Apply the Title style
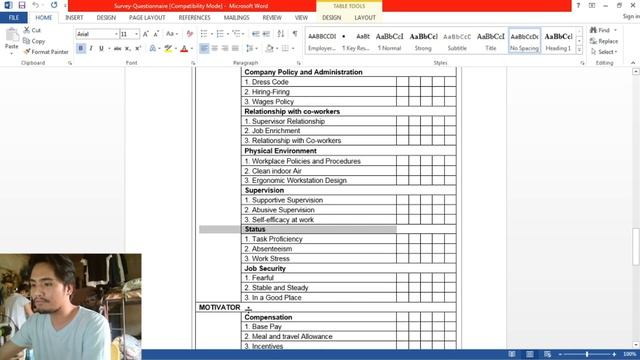This screenshot has height=360, width=640. tap(491, 41)
